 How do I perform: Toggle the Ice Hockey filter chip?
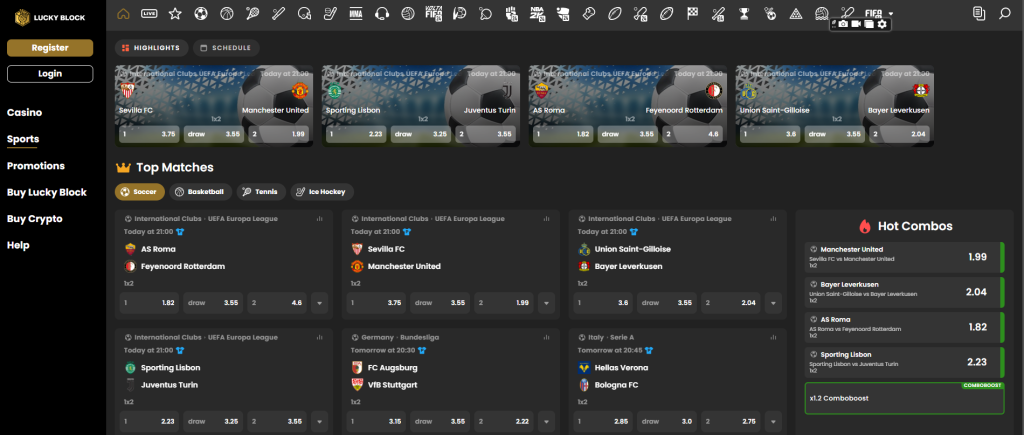323,192
